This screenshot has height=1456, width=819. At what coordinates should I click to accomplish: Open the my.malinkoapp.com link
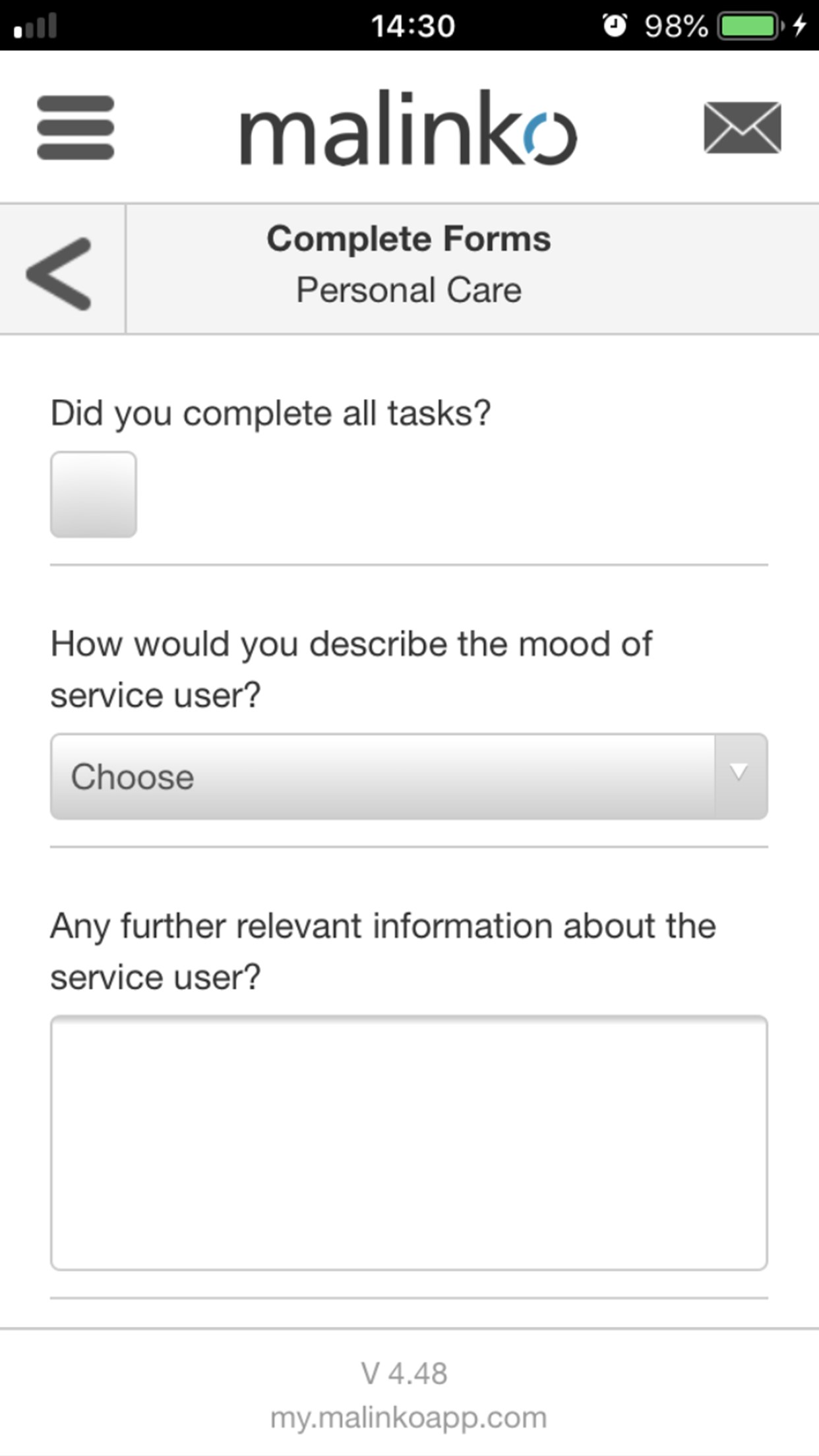coord(408,1417)
